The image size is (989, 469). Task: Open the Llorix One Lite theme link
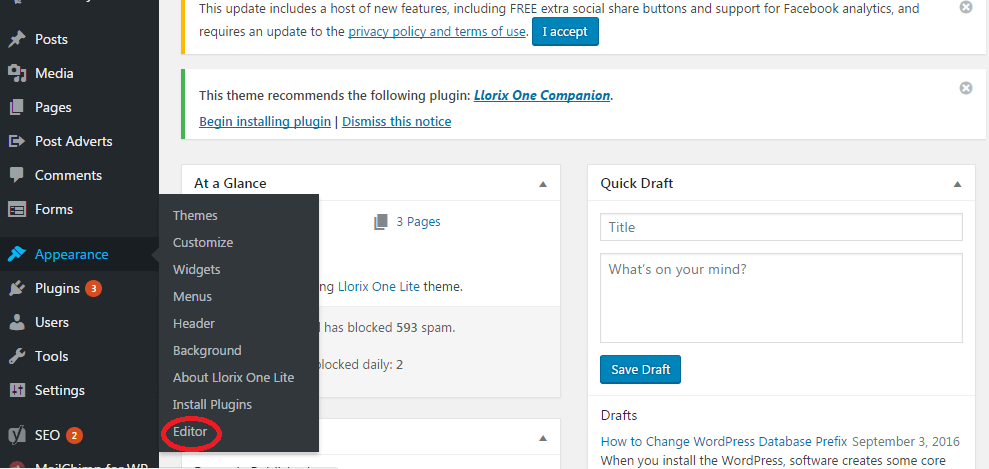[379, 286]
